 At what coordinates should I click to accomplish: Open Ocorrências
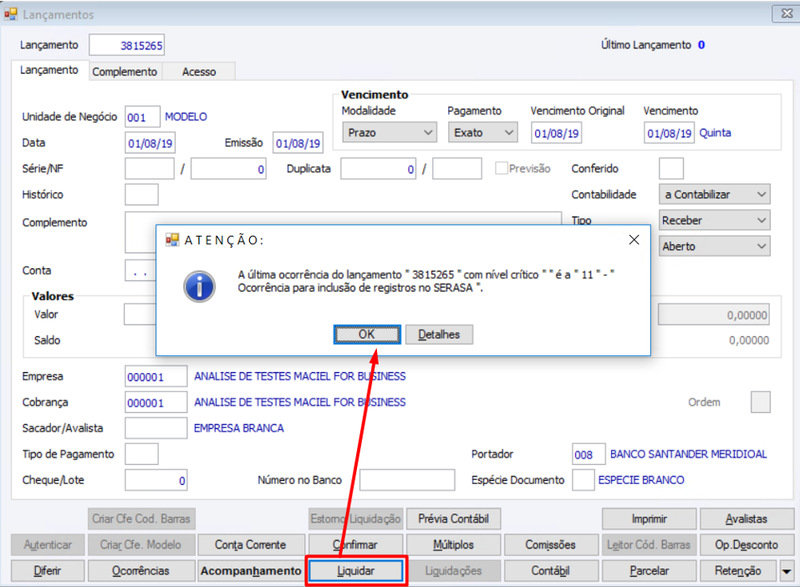click(141, 571)
